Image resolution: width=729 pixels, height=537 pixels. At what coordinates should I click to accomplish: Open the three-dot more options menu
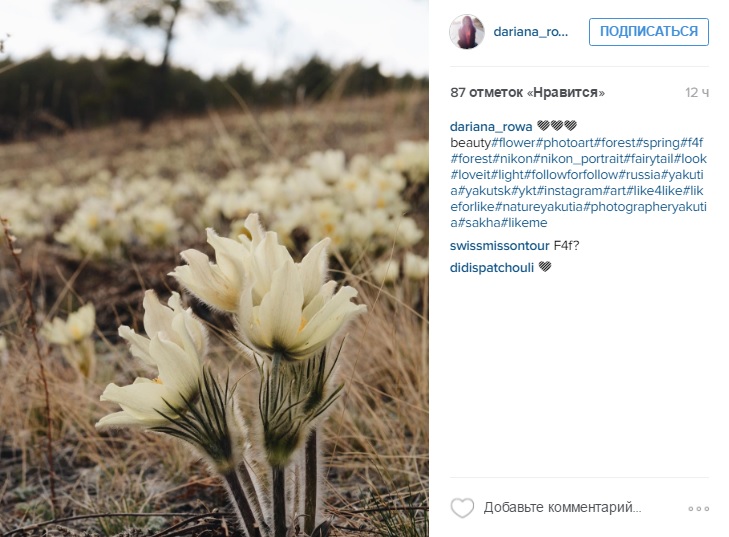[x=698, y=509]
